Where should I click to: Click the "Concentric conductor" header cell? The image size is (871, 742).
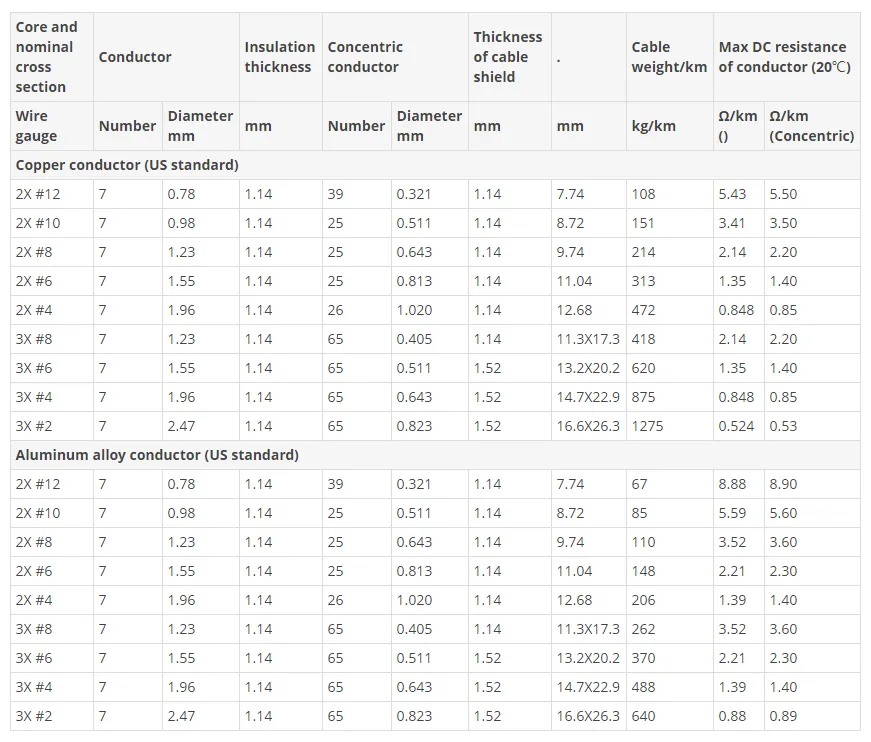(x=365, y=57)
